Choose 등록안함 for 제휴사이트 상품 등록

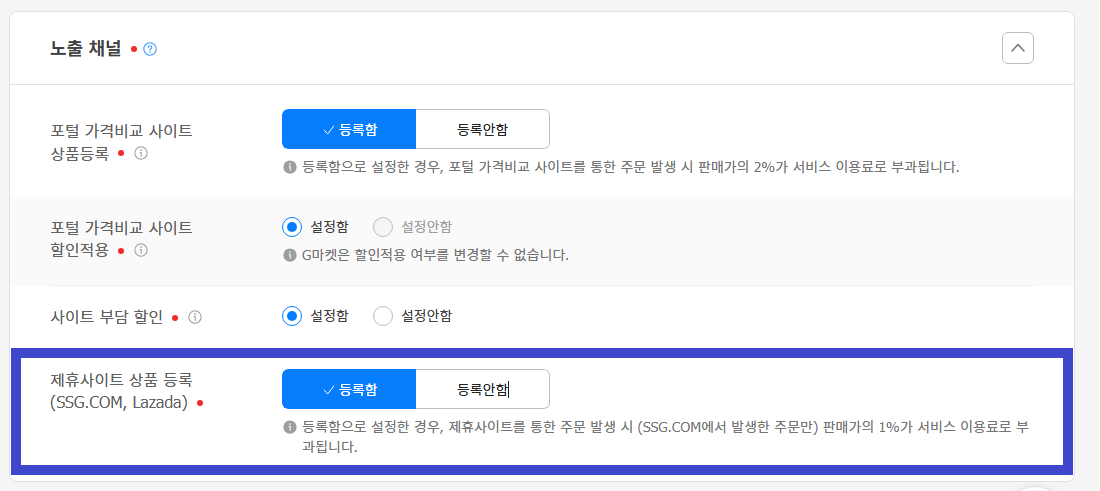[x=482, y=389]
